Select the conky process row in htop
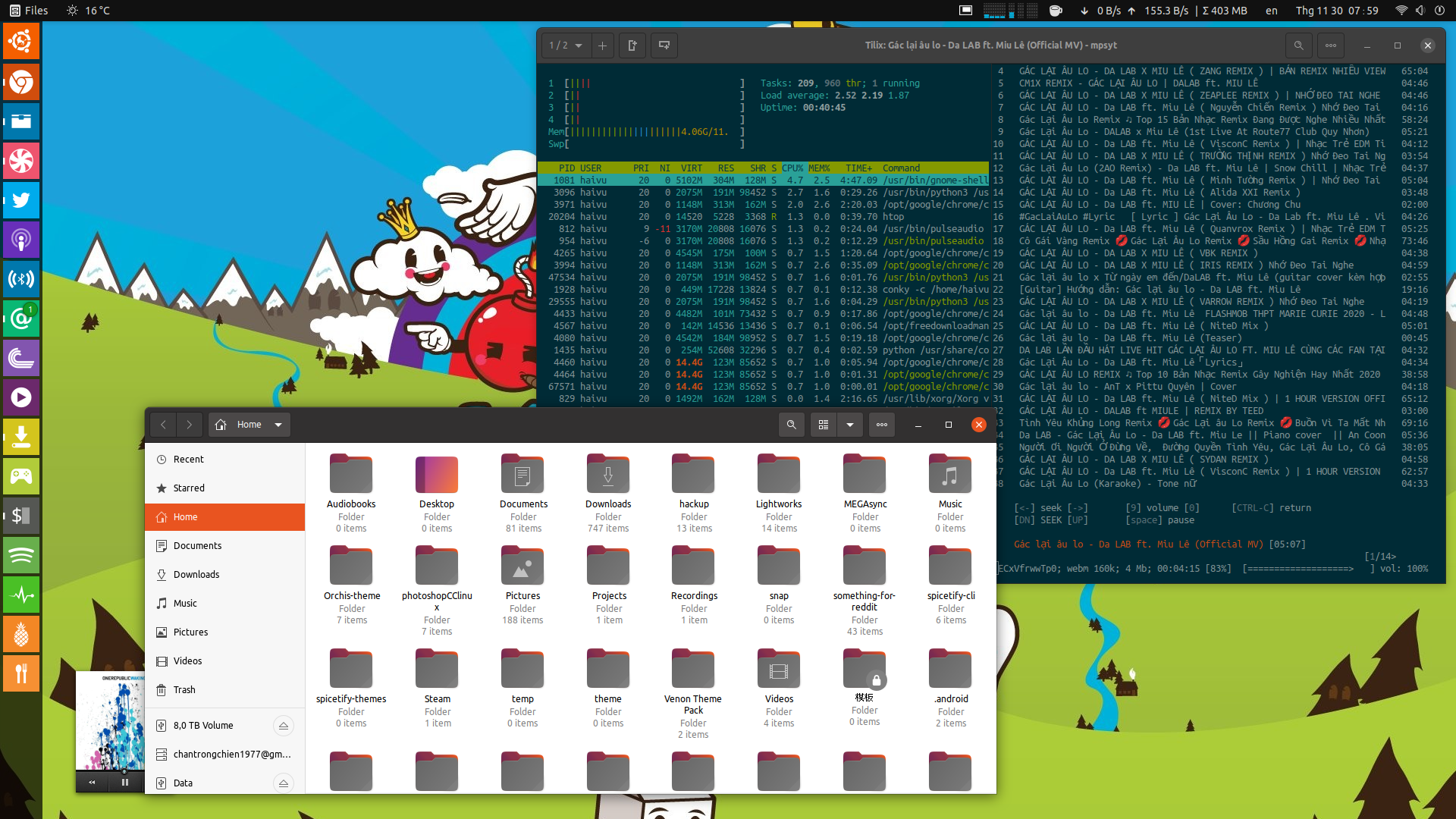 click(764, 290)
